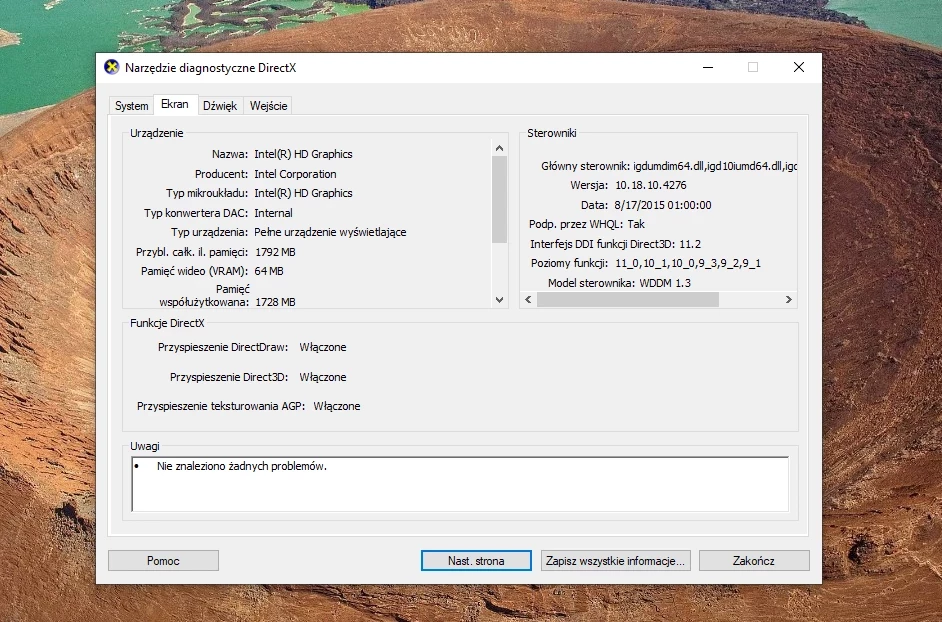Click the Zakończ button
942x622 pixels.
point(754,561)
